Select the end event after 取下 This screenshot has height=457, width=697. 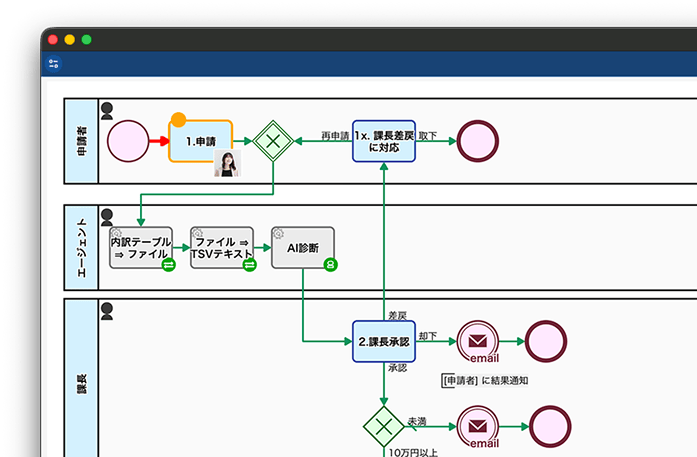[478, 141]
